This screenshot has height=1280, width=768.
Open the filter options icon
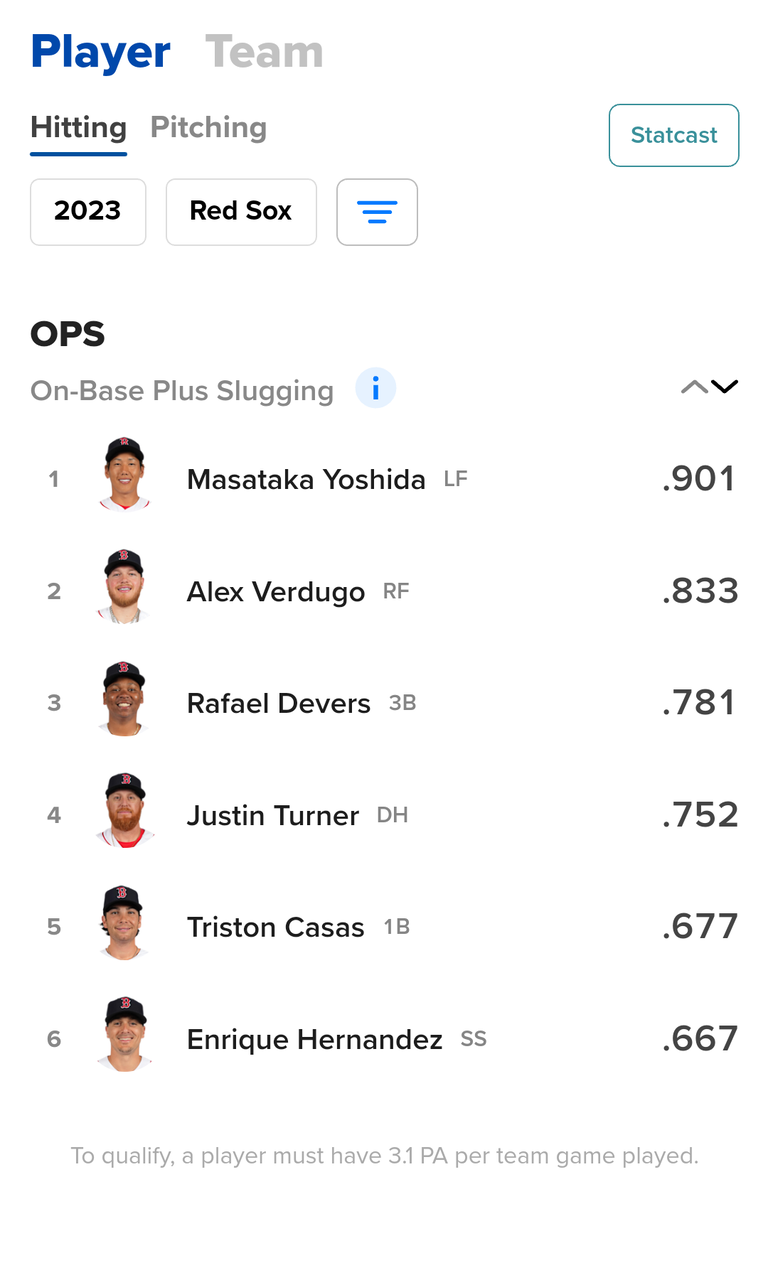[x=377, y=212]
